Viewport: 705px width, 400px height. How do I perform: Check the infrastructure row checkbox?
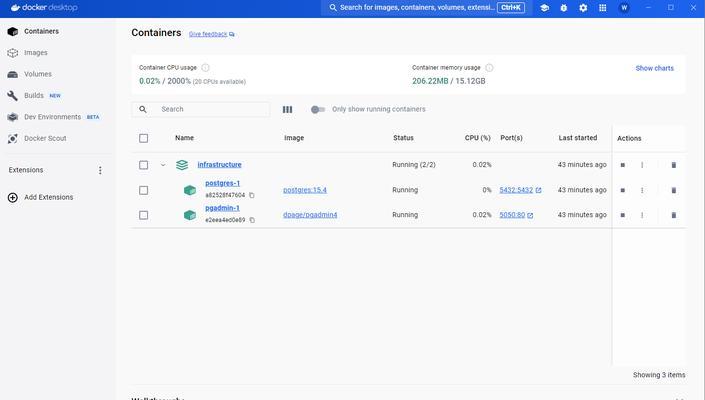[143, 165]
